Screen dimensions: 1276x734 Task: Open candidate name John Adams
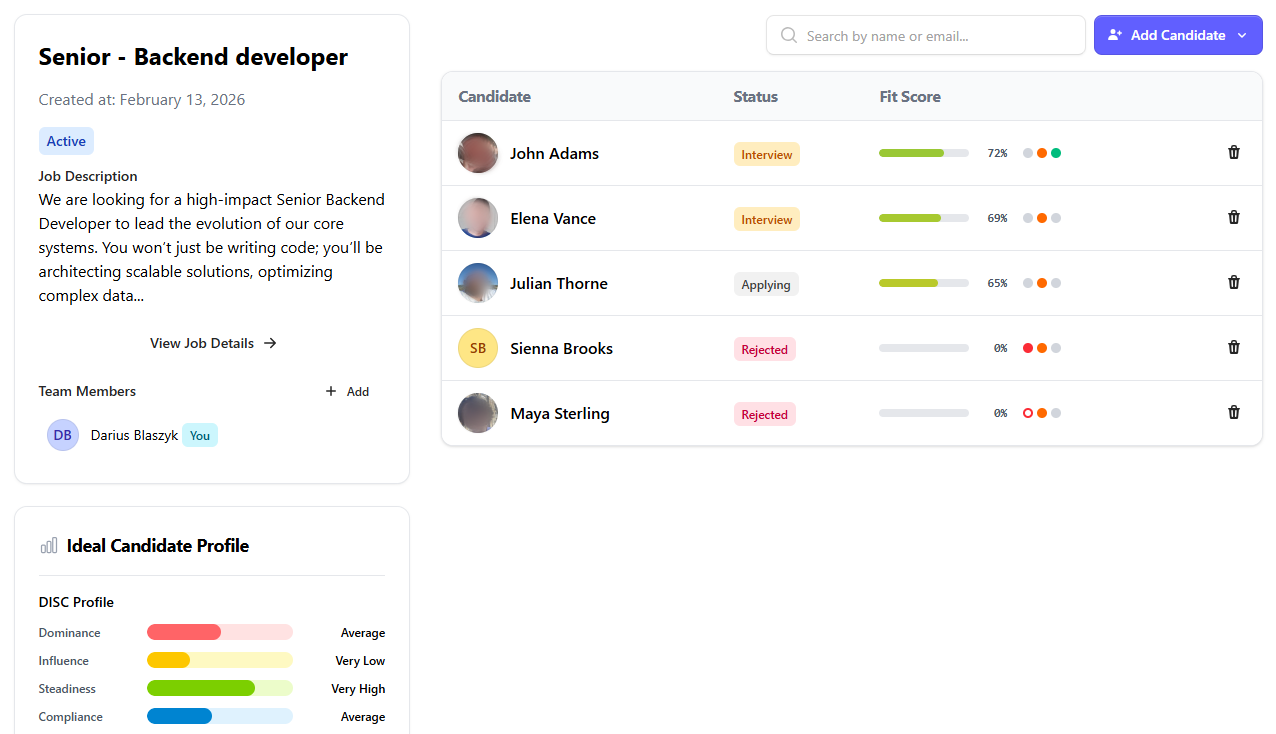[555, 153]
